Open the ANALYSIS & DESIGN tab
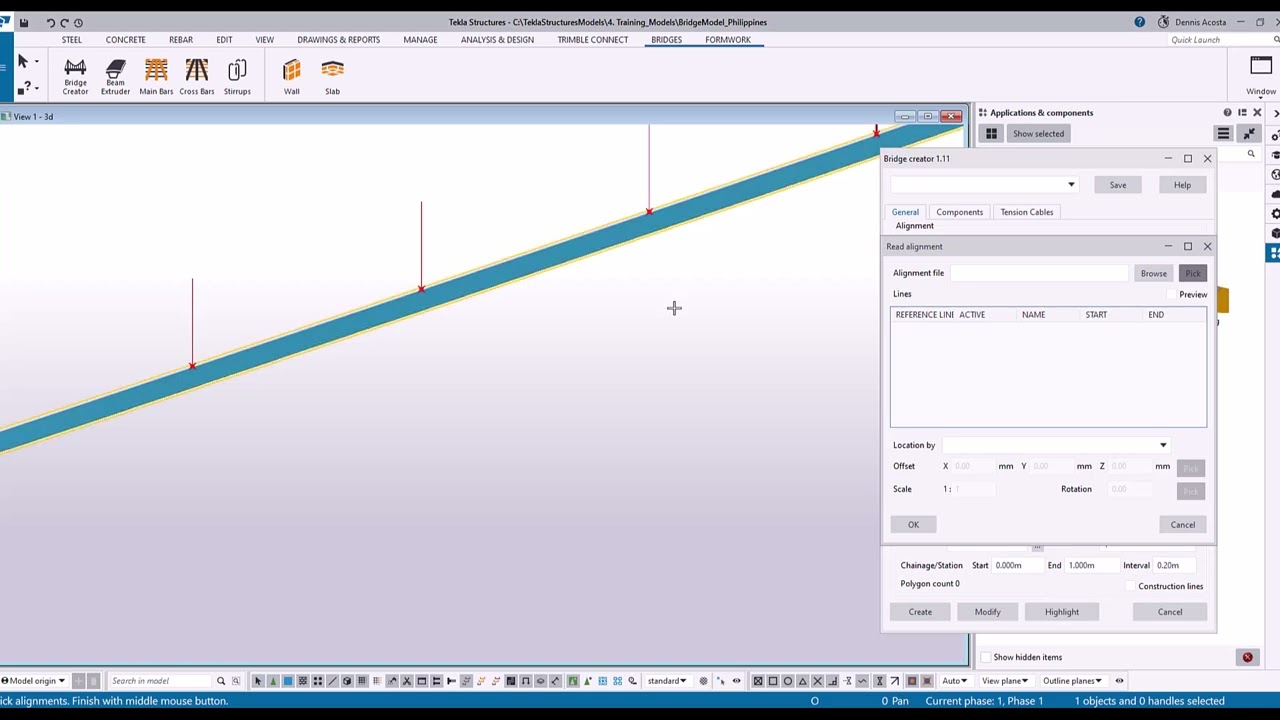This screenshot has width=1280, height=720. pos(497,40)
